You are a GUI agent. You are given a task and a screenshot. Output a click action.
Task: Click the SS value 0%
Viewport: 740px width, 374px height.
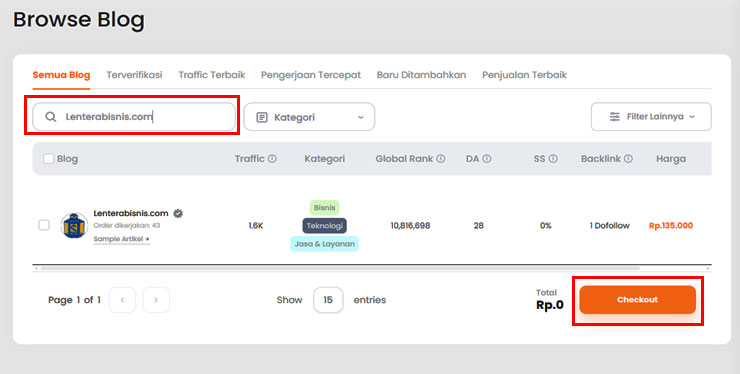click(546, 226)
